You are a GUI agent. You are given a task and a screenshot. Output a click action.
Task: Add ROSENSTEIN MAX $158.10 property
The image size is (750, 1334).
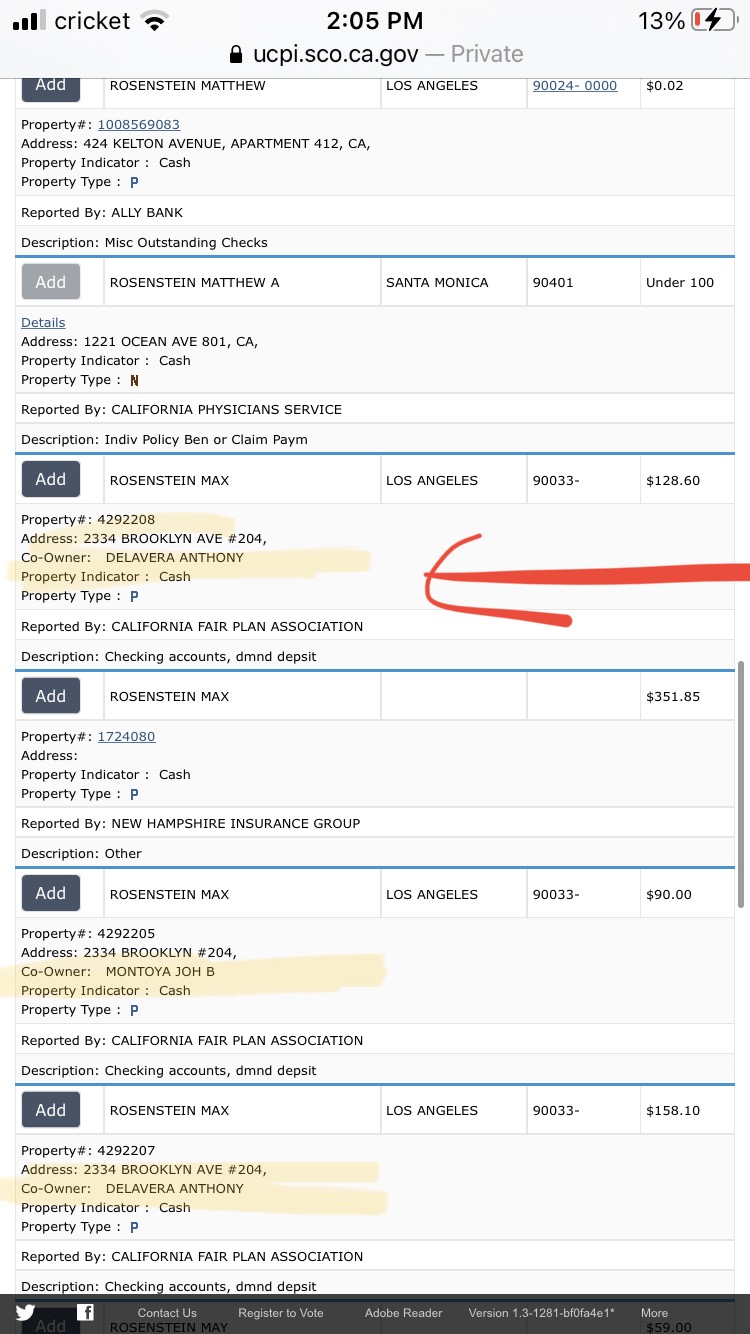51,1110
